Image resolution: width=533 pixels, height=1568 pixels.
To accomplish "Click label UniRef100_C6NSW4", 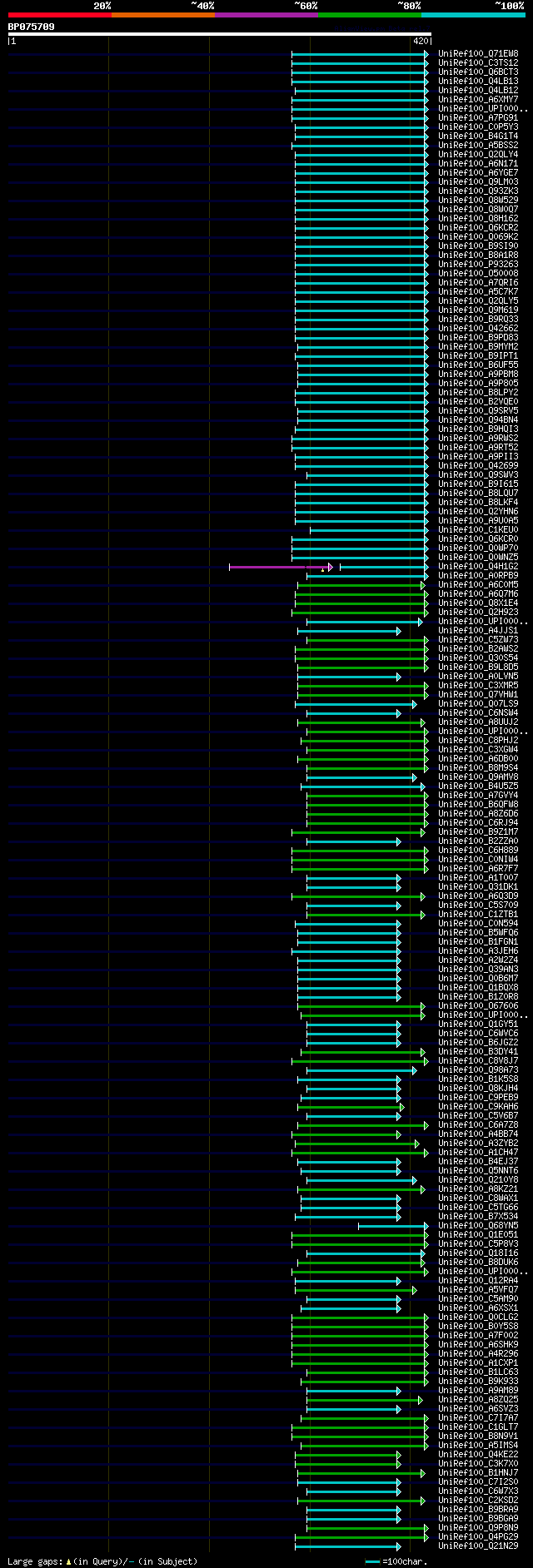I will pos(478,713).
